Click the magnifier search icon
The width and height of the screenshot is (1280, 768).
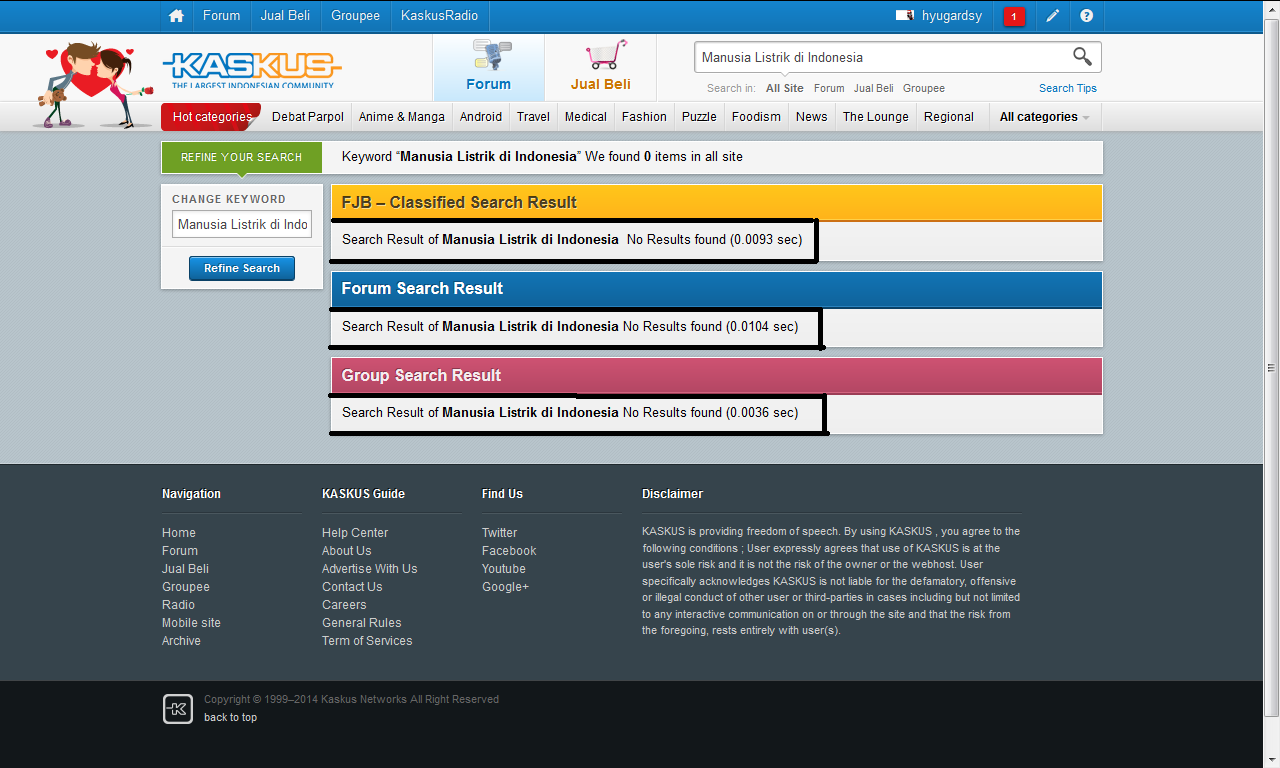click(1082, 56)
